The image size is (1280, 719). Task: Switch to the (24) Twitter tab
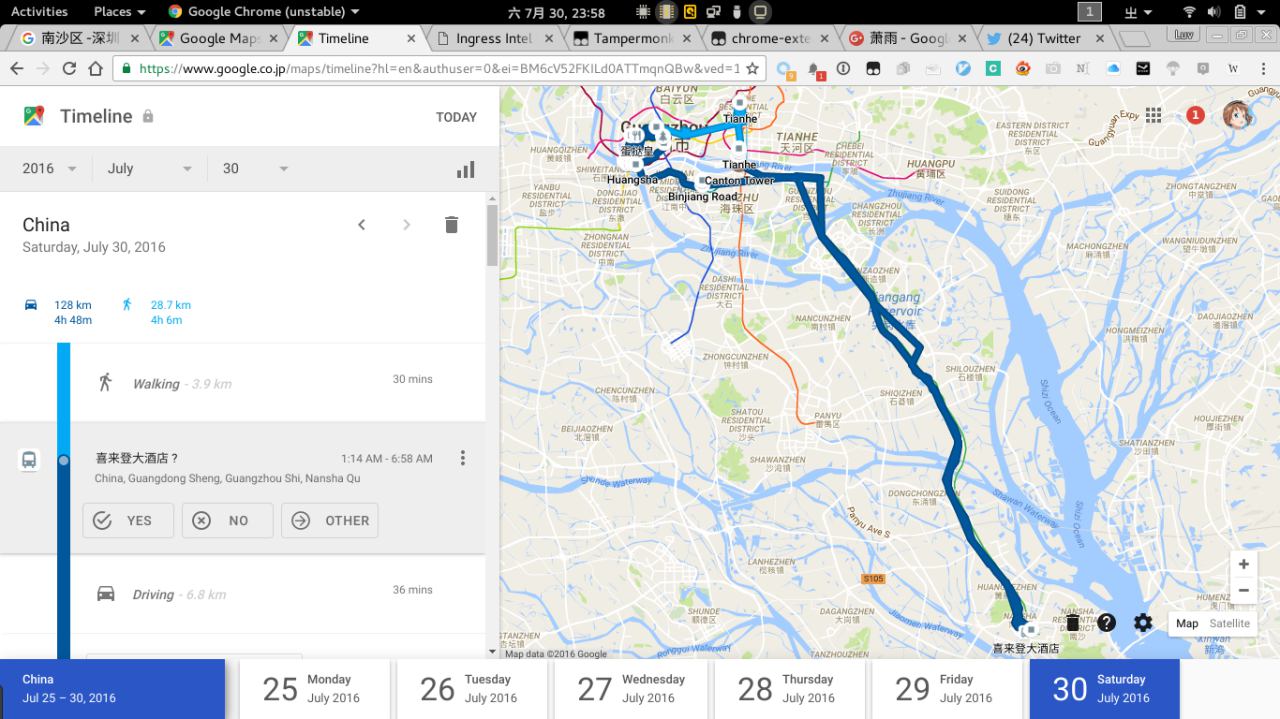click(x=1045, y=38)
